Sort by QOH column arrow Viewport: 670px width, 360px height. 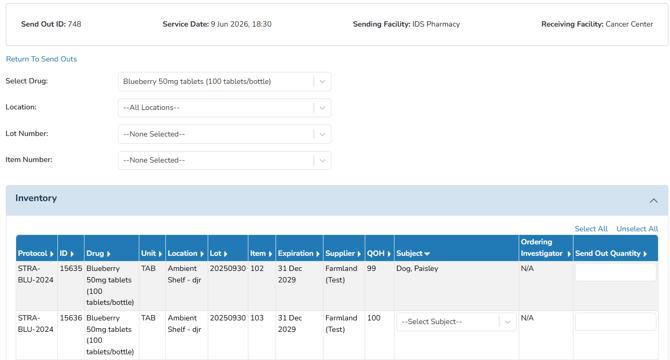389,254
